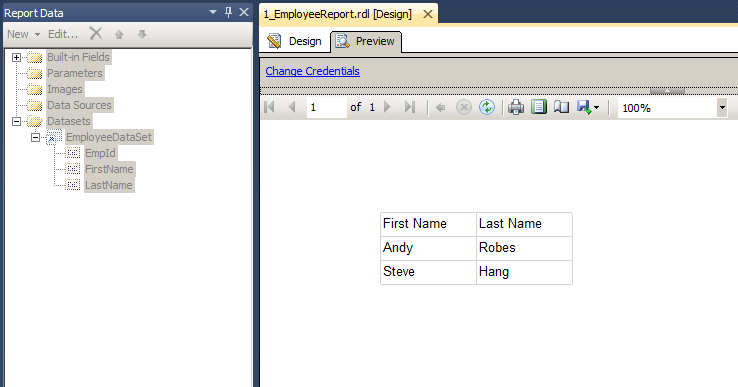Image resolution: width=738 pixels, height=387 pixels.
Task: Toggle print layout view
Action: click(539, 107)
